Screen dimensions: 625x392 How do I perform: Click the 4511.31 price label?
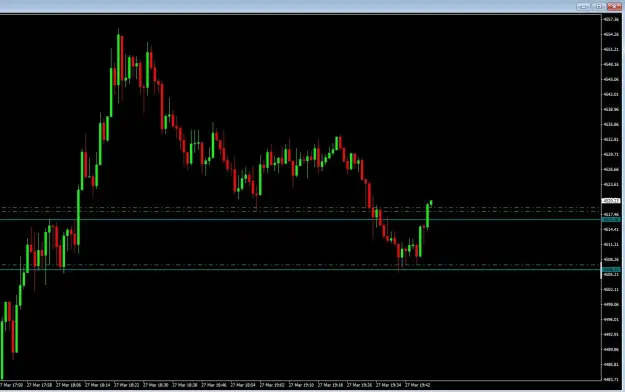click(x=611, y=244)
